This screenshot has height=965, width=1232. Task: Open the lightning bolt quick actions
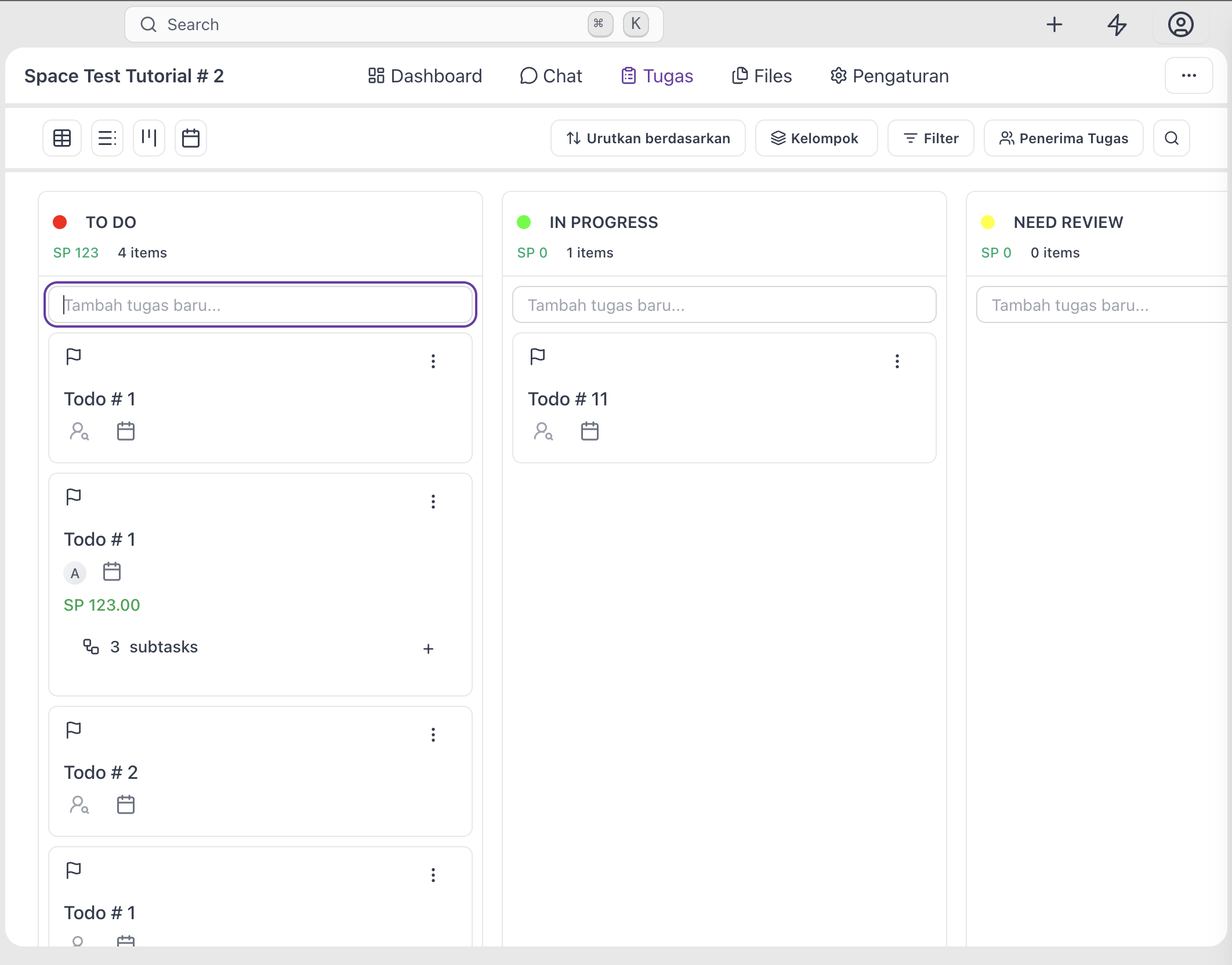[1117, 24]
